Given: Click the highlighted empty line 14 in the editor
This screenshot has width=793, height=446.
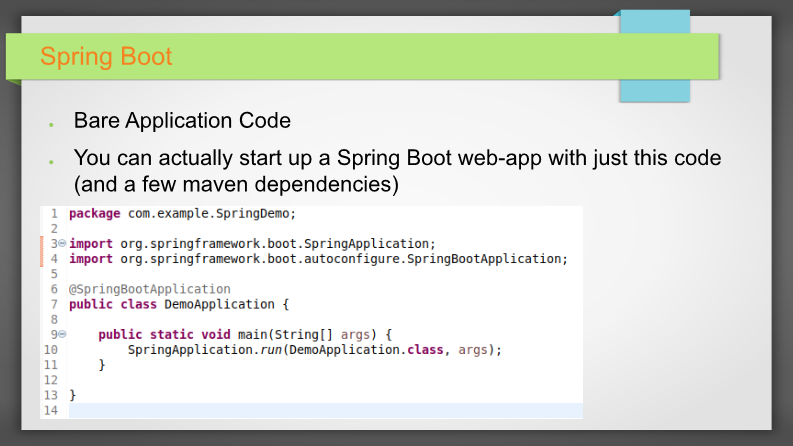Looking at the screenshot, I should 326,411.
